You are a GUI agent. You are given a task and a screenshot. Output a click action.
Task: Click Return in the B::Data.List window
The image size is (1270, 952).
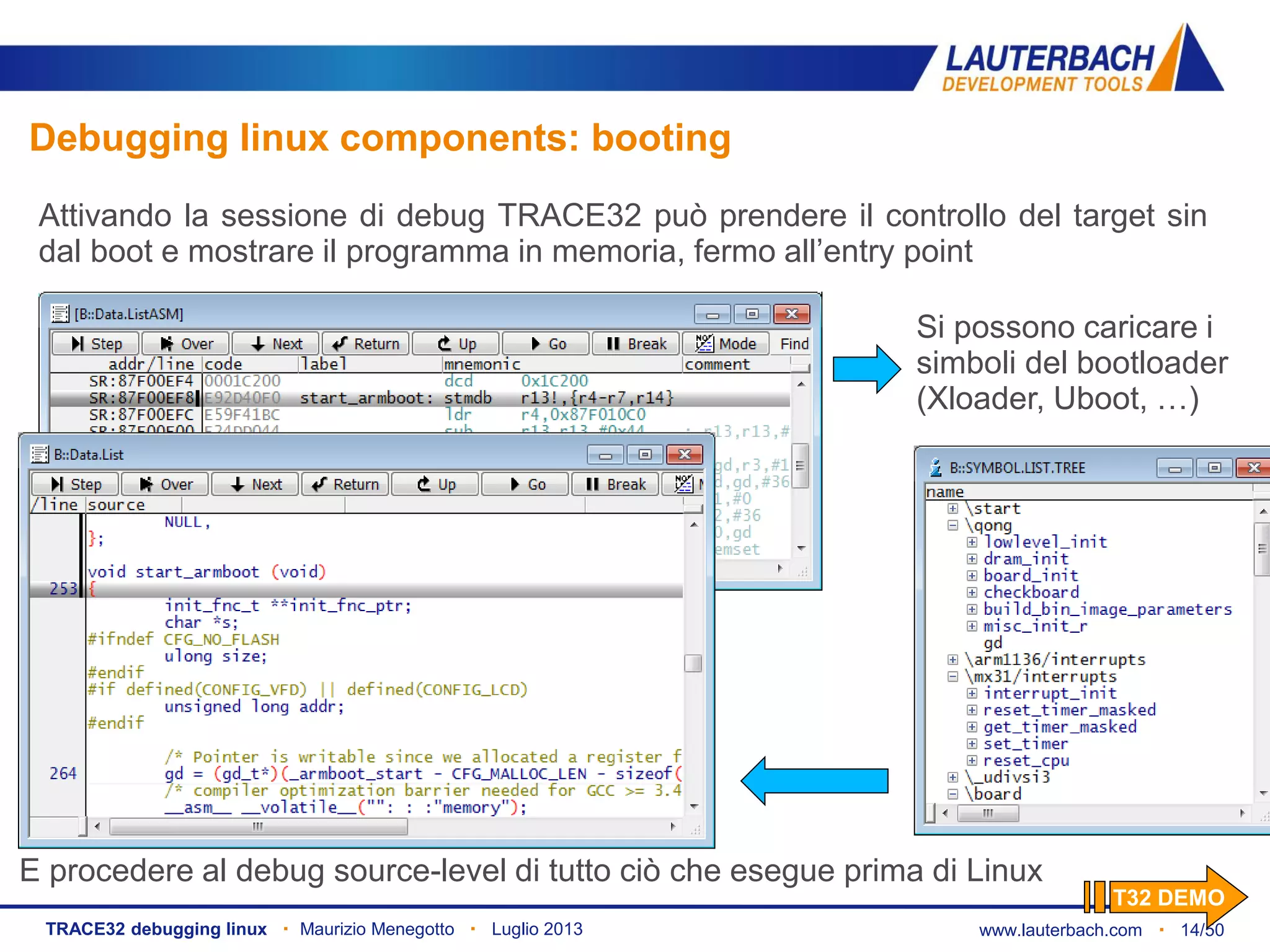[x=345, y=484]
